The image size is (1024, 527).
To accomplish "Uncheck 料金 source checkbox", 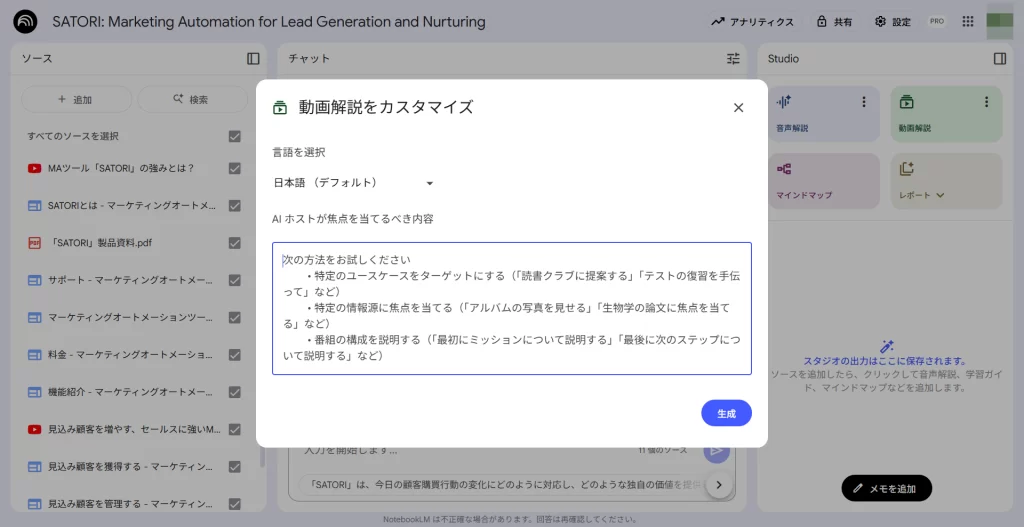I will click(234, 355).
